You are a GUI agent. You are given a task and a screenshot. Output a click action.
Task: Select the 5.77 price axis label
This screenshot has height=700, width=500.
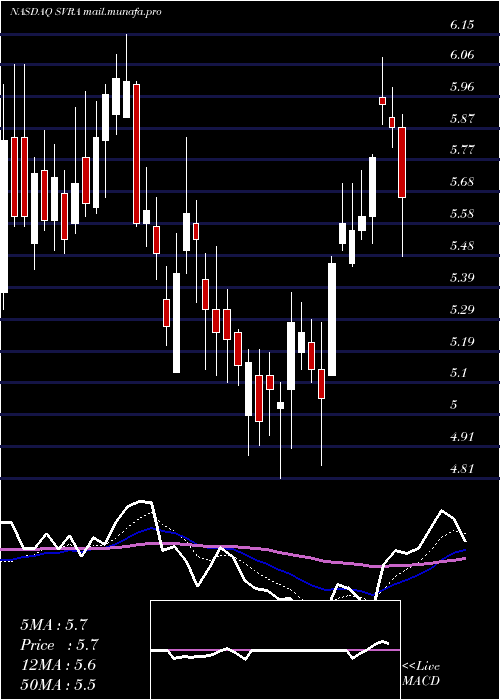point(462,150)
